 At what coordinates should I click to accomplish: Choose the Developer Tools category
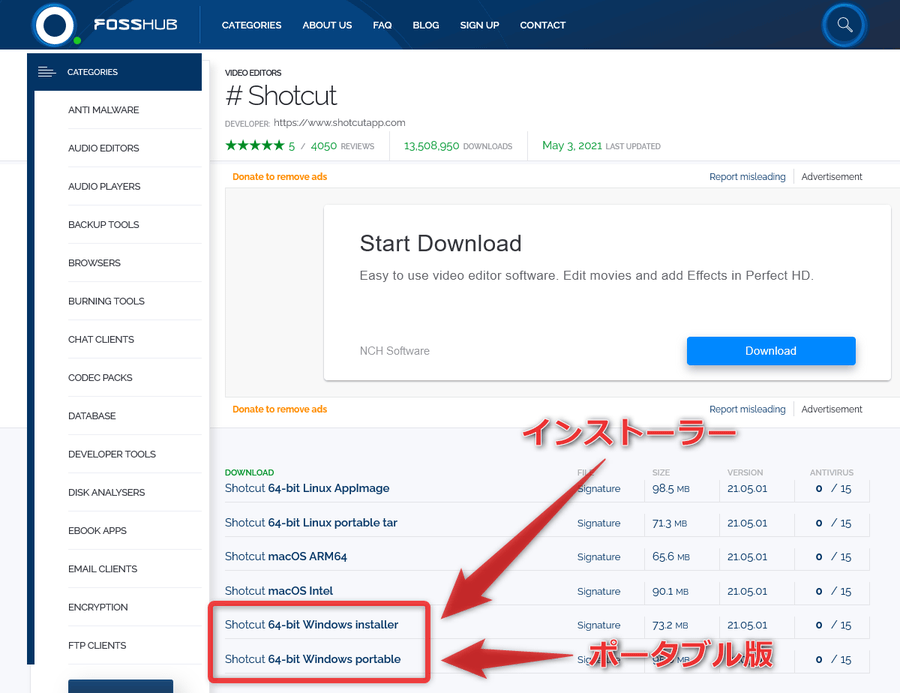(x=112, y=454)
